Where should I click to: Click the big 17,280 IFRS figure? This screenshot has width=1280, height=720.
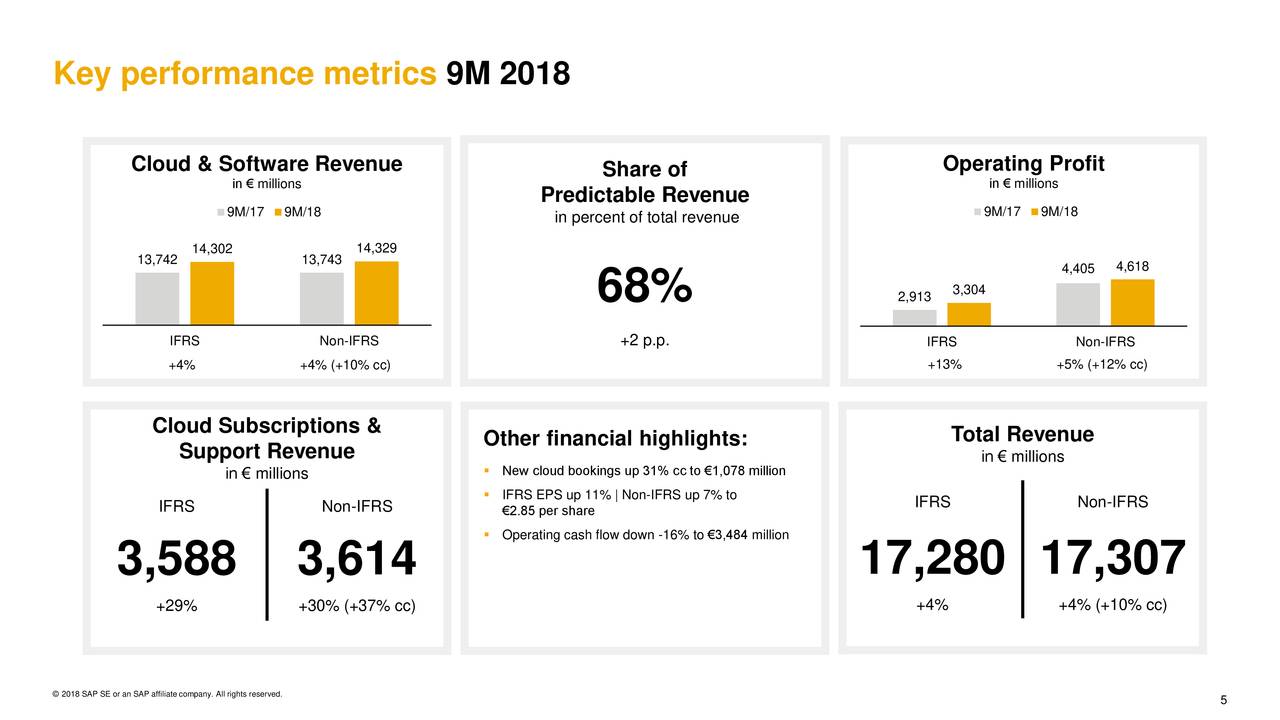pyautogui.click(x=932, y=558)
